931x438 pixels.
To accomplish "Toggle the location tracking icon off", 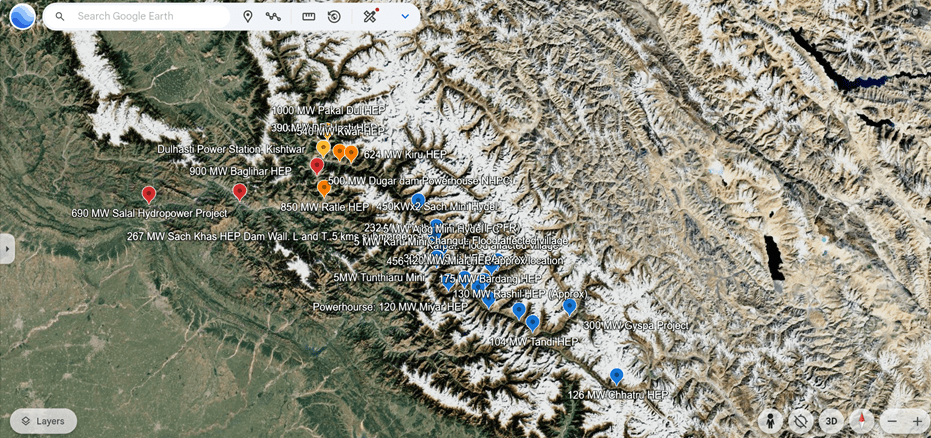I will tap(800, 421).
